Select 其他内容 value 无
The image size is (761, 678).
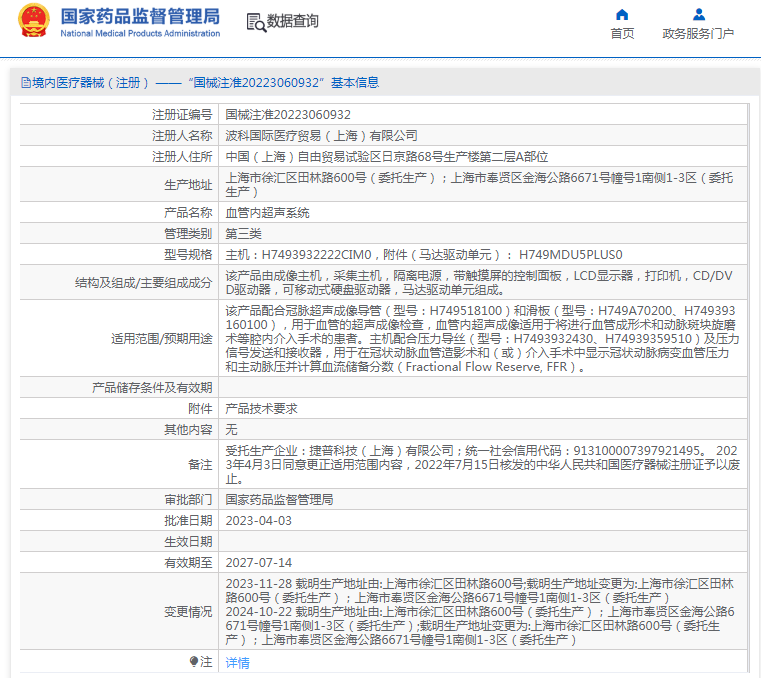coord(232,430)
